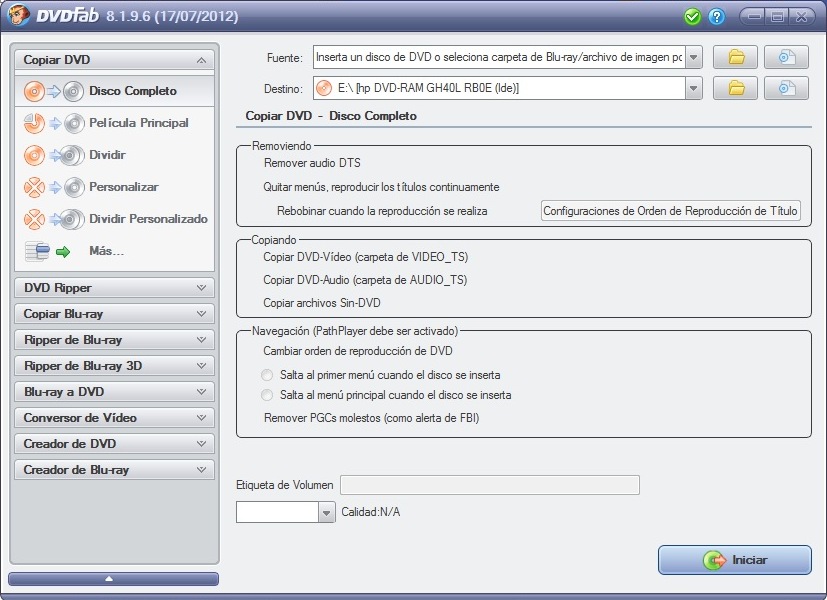Expand the Copiar Blu-ray section
The width and height of the screenshot is (827, 600).
pyautogui.click(x=114, y=314)
